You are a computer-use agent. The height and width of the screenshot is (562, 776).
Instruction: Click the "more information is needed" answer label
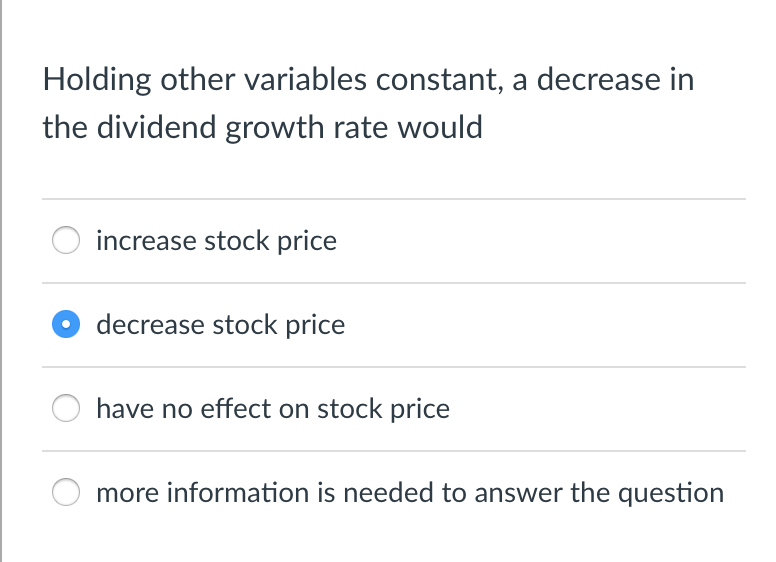(x=409, y=493)
